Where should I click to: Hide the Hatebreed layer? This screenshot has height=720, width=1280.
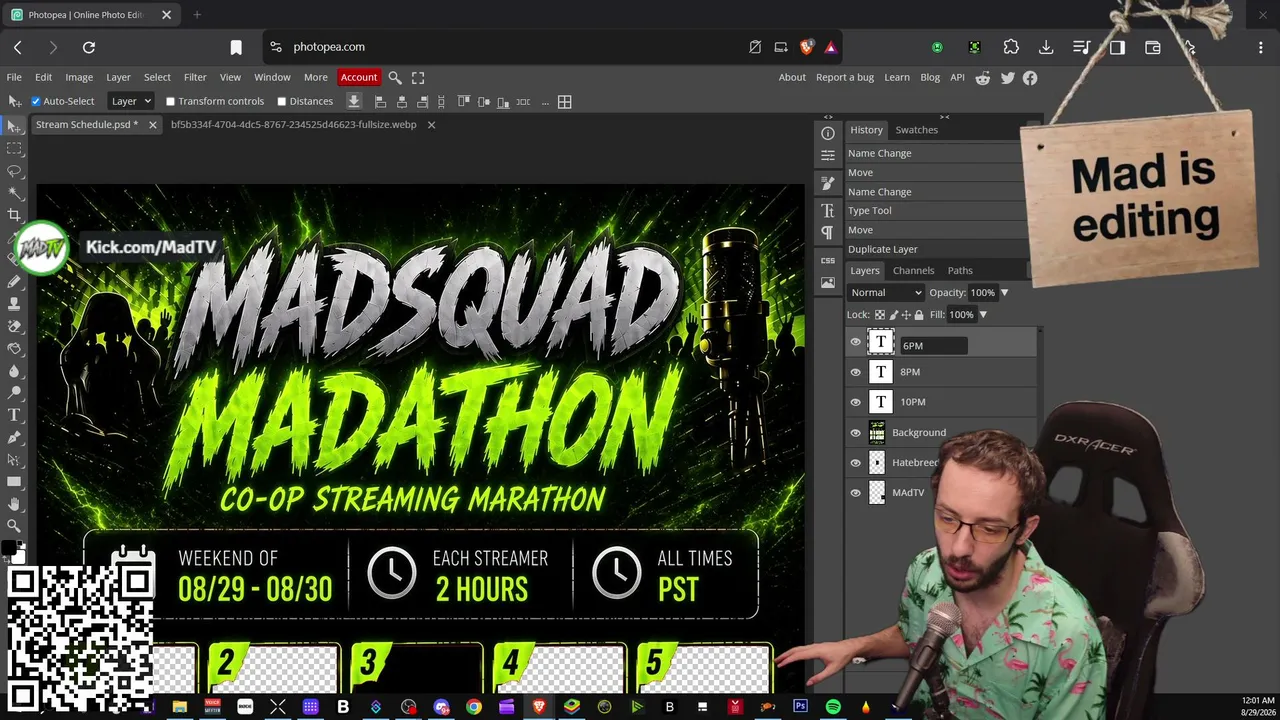(855, 463)
